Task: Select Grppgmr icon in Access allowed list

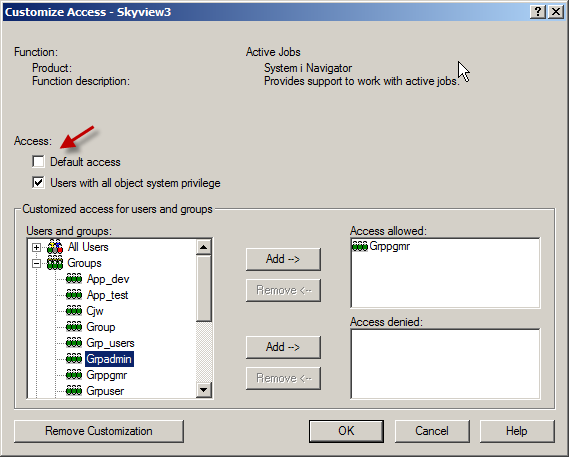Action: click(360, 246)
